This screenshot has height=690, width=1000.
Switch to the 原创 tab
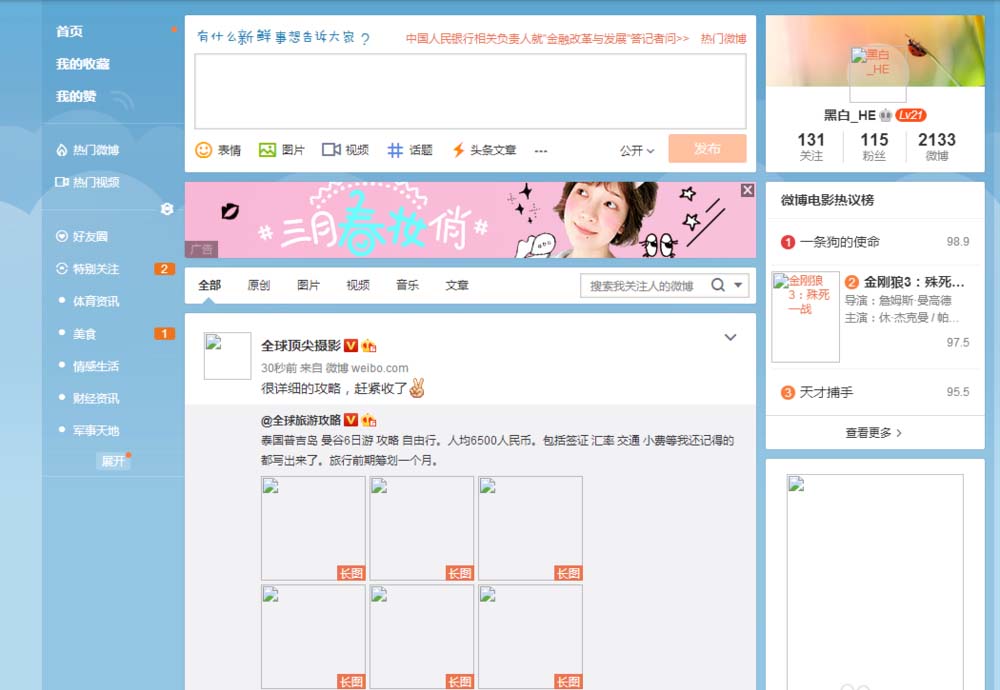259,285
